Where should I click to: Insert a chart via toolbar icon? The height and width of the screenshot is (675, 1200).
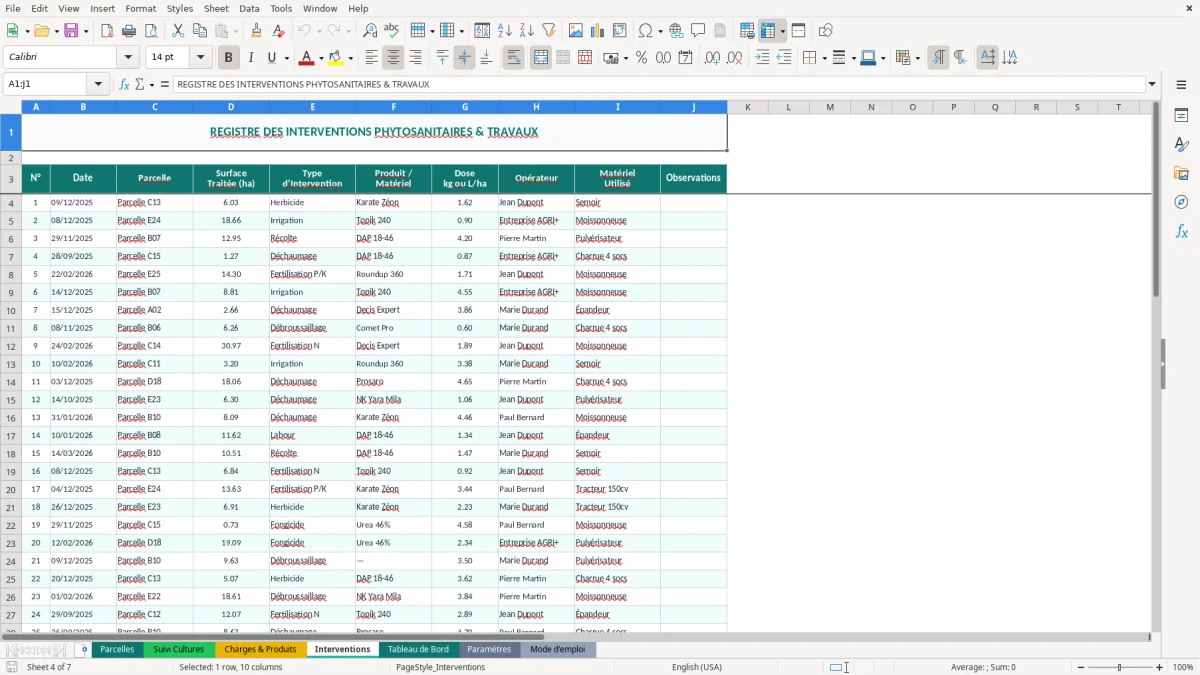coord(598,31)
